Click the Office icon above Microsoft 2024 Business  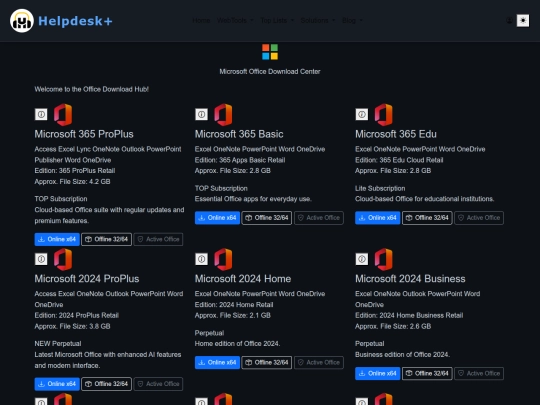click(x=384, y=259)
